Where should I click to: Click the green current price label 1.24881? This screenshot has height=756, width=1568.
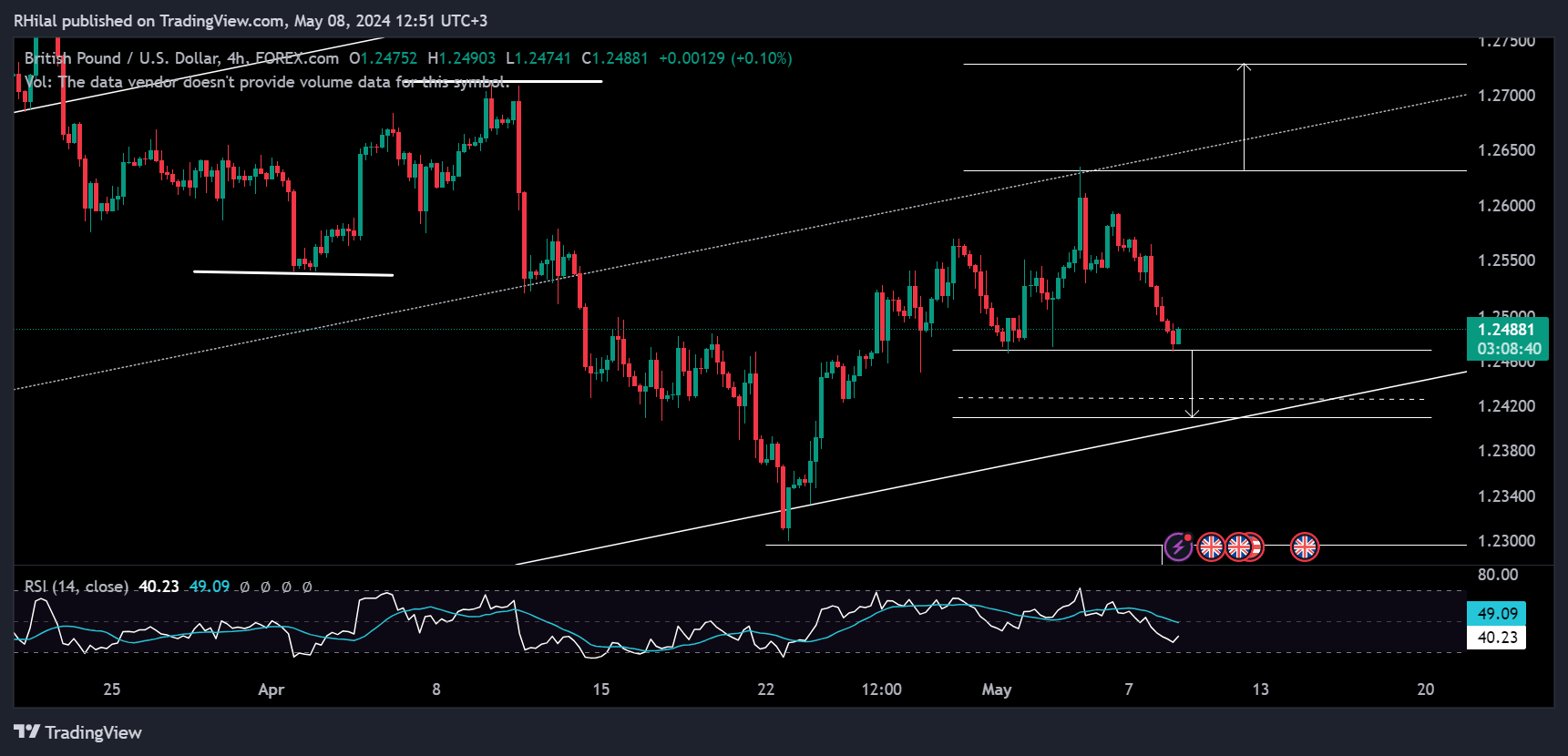(1507, 330)
